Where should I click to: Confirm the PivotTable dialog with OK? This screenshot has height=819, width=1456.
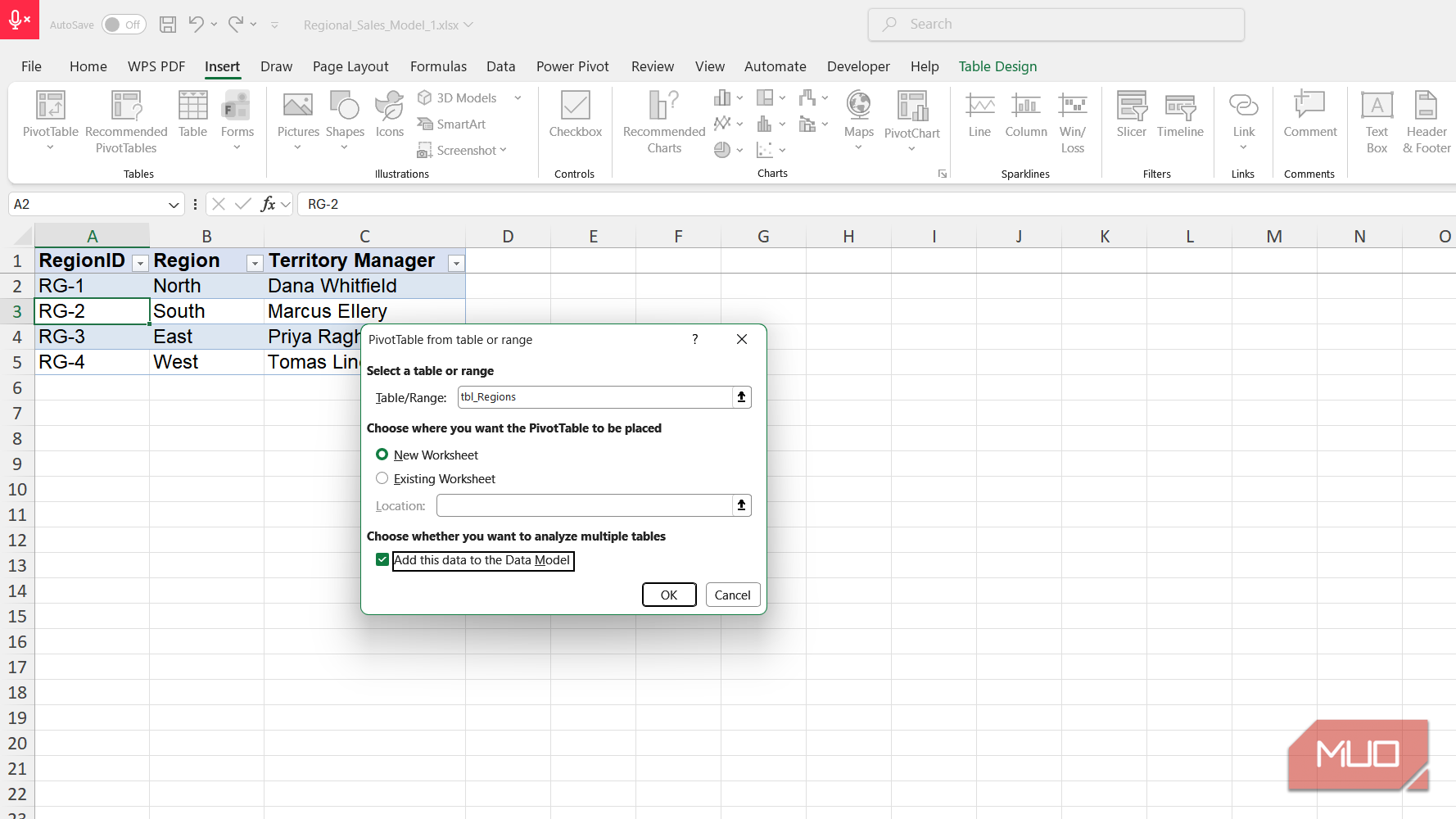tap(669, 595)
